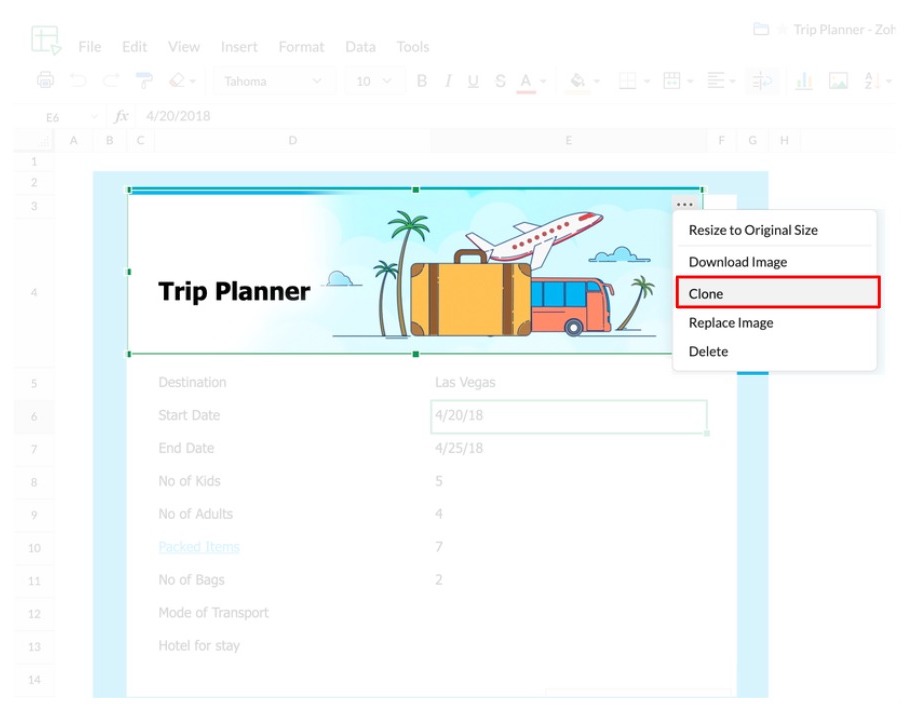
Task: Click the Merge cells icon
Action: [671, 81]
